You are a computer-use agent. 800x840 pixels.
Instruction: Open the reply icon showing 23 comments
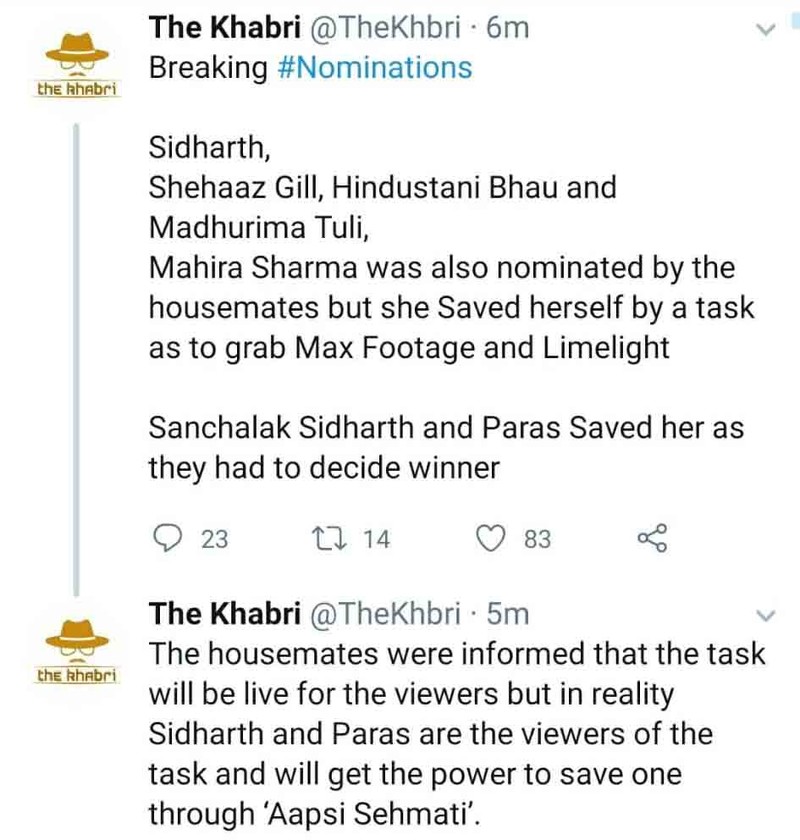pyautogui.click(x=167, y=538)
